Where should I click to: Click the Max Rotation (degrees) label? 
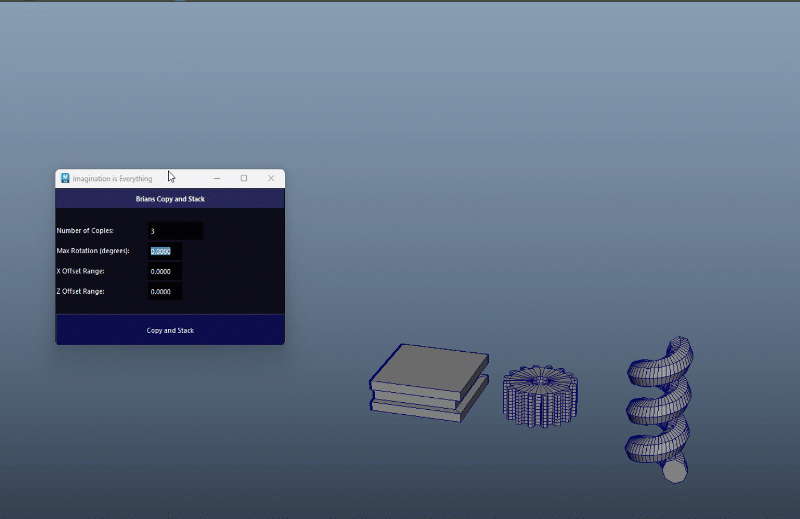click(93, 251)
